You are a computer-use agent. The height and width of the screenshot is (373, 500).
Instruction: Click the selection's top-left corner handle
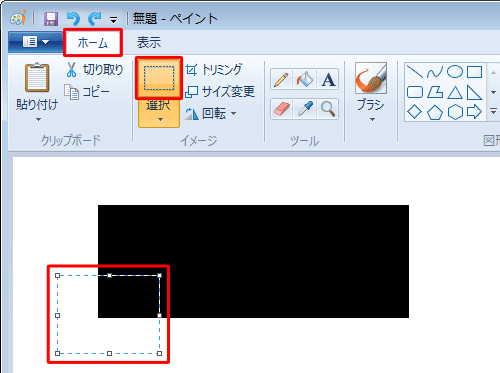[x=57, y=275]
